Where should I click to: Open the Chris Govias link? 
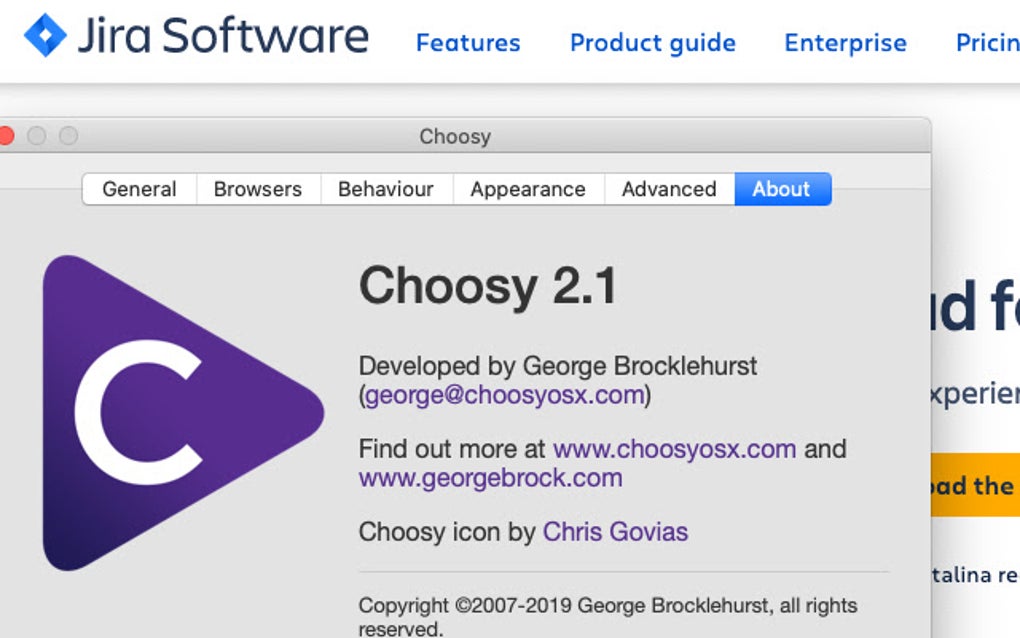(615, 532)
